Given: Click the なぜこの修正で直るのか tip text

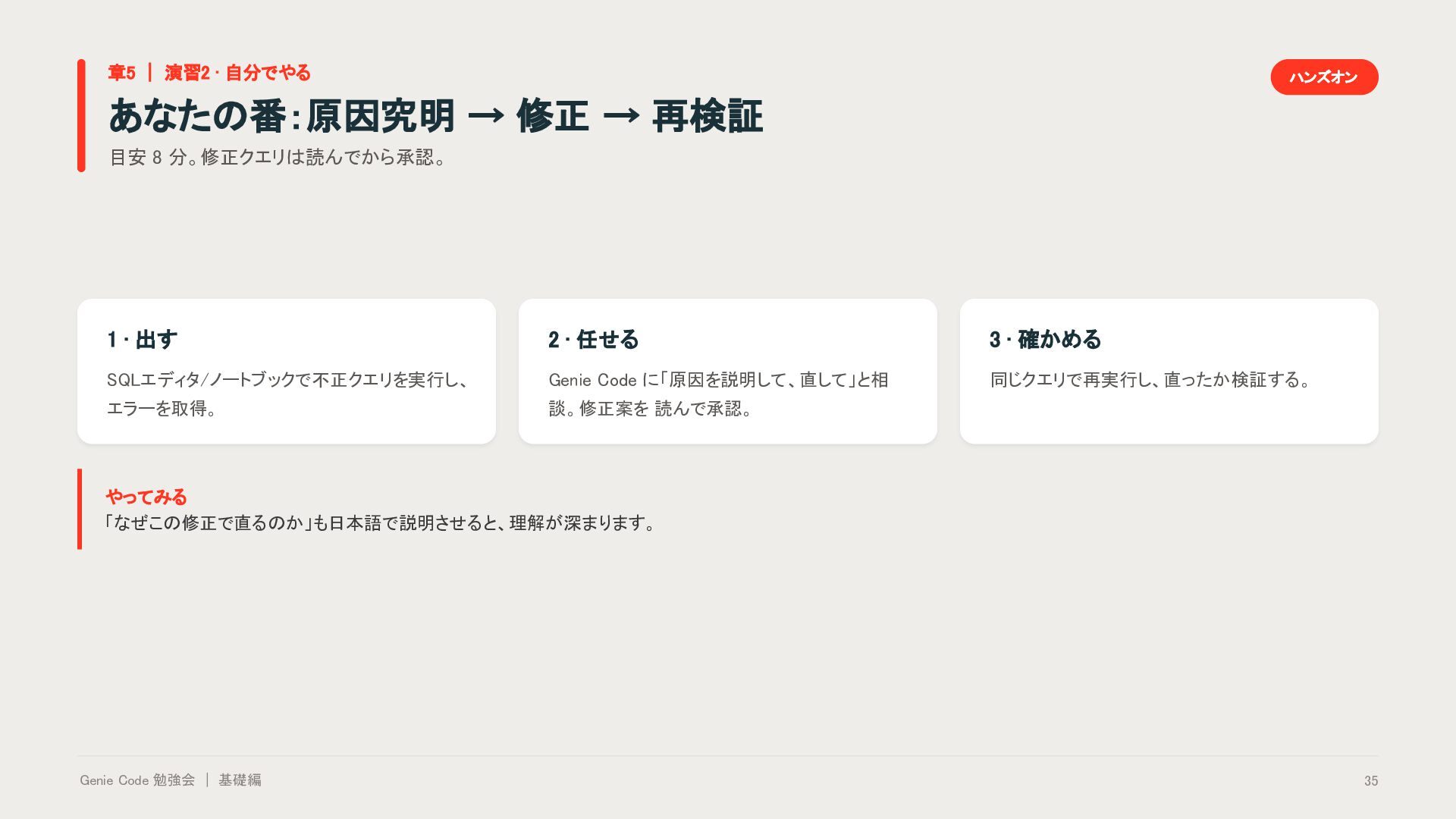Looking at the screenshot, I should (x=380, y=523).
